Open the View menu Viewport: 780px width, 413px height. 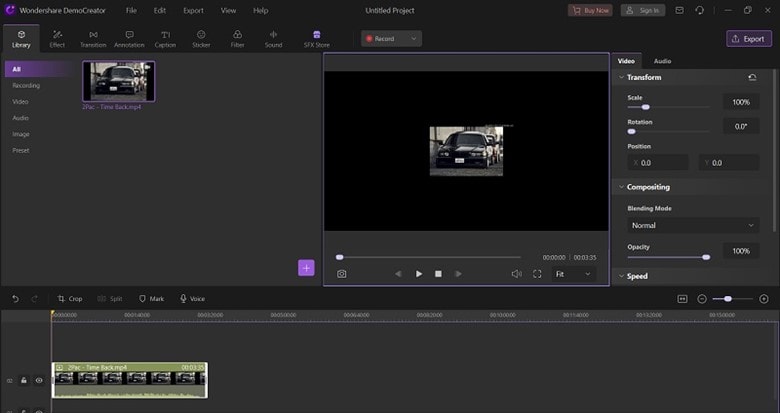click(x=228, y=10)
